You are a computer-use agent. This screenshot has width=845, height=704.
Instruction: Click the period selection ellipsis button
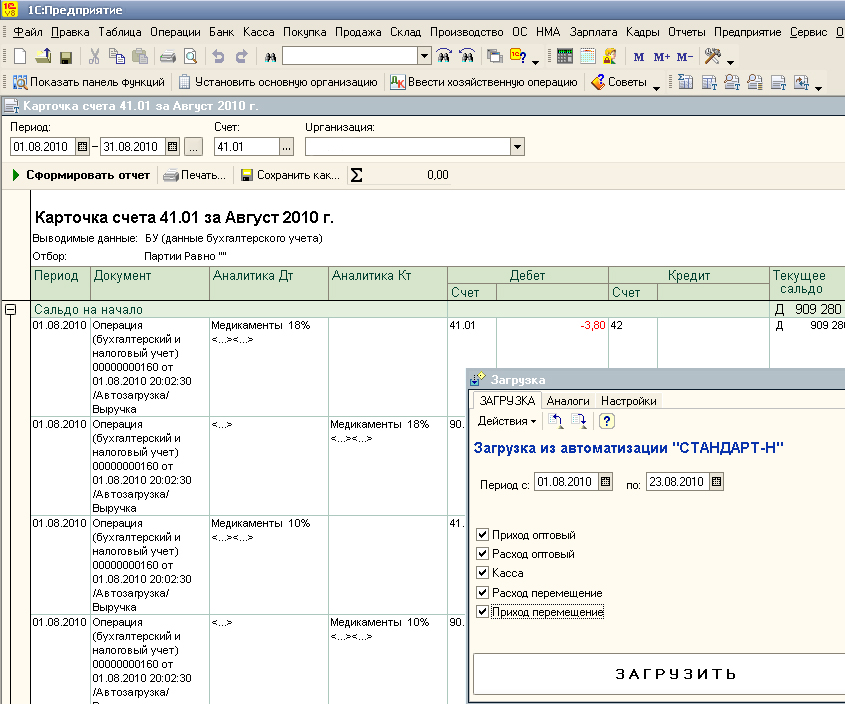tap(193, 147)
